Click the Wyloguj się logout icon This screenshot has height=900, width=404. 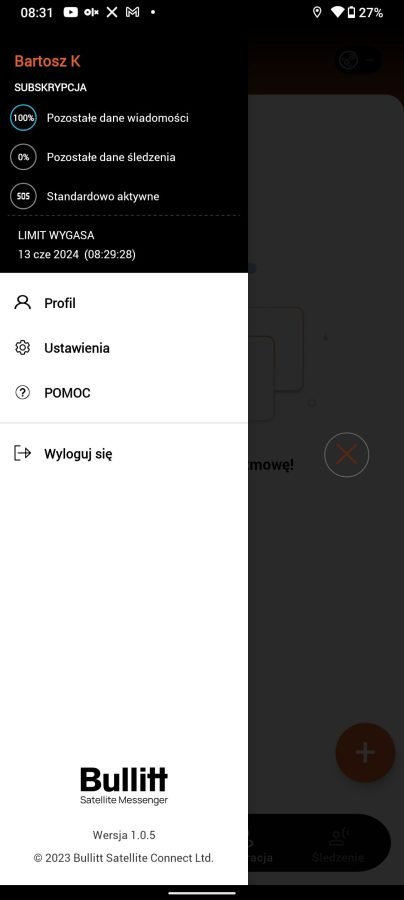click(22, 453)
